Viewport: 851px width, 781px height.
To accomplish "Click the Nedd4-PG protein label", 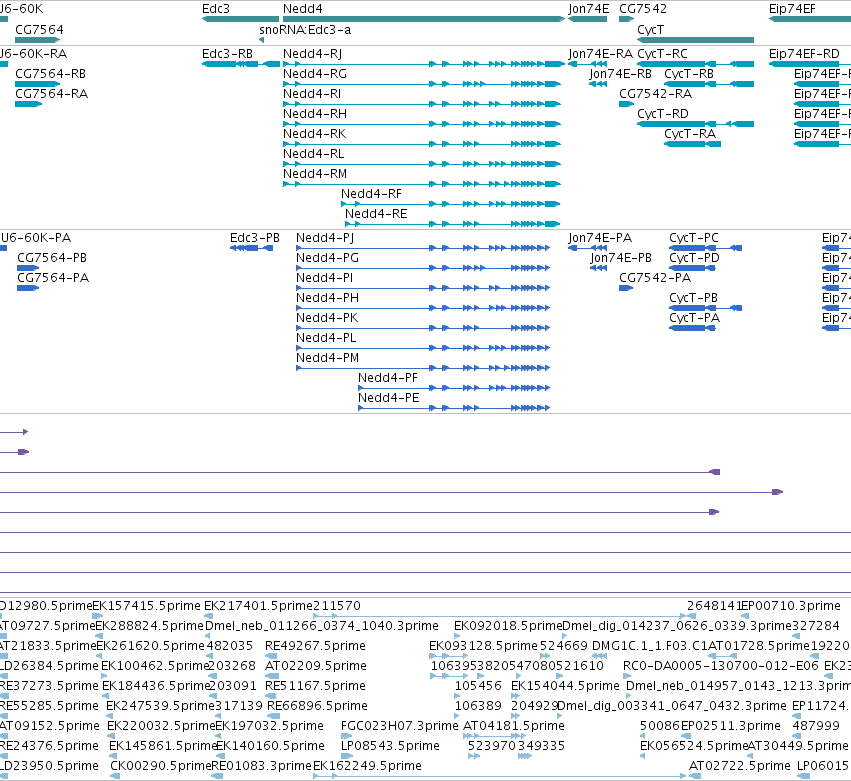I will point(327,258).
